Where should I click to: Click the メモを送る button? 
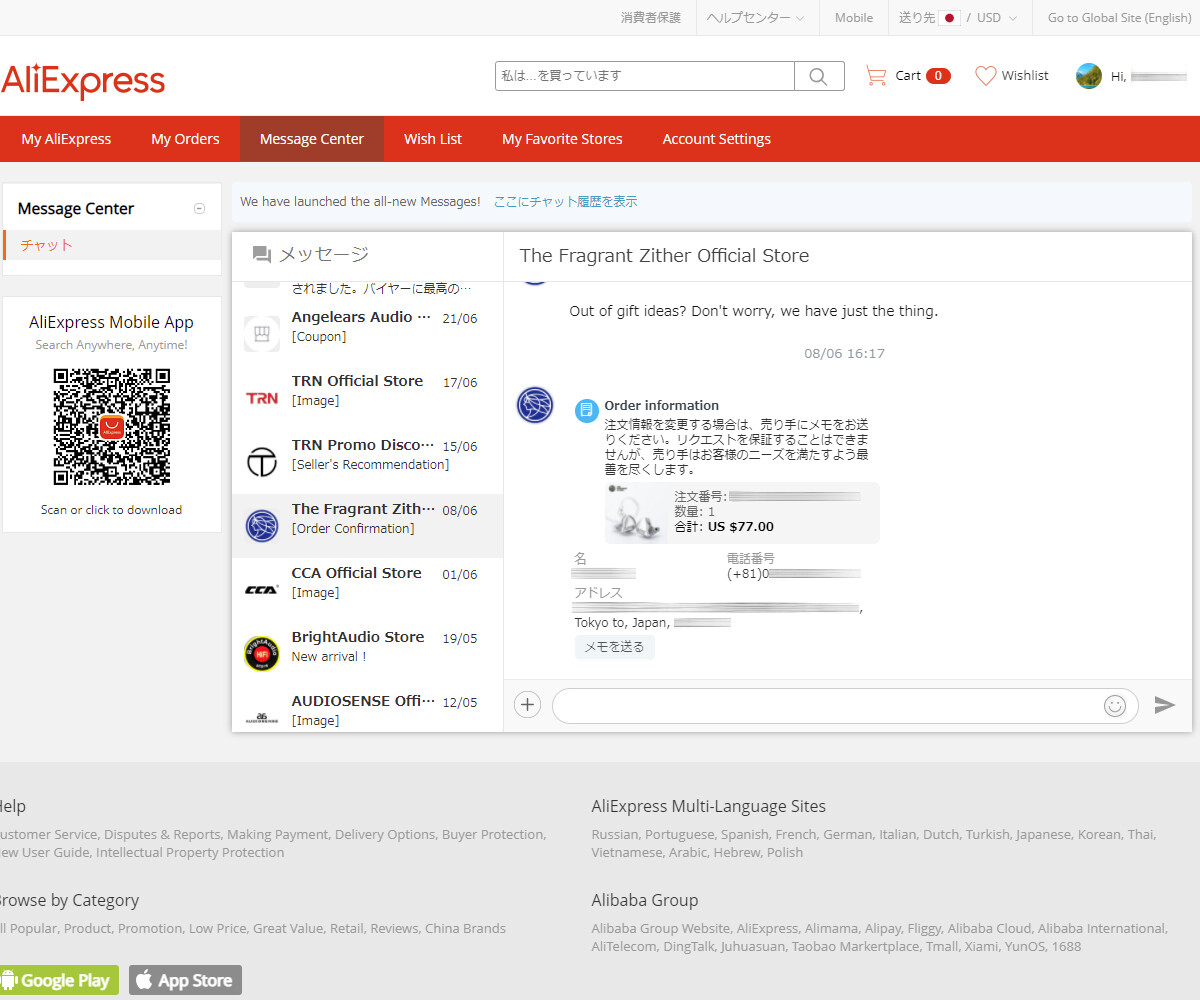coord(614,647)
